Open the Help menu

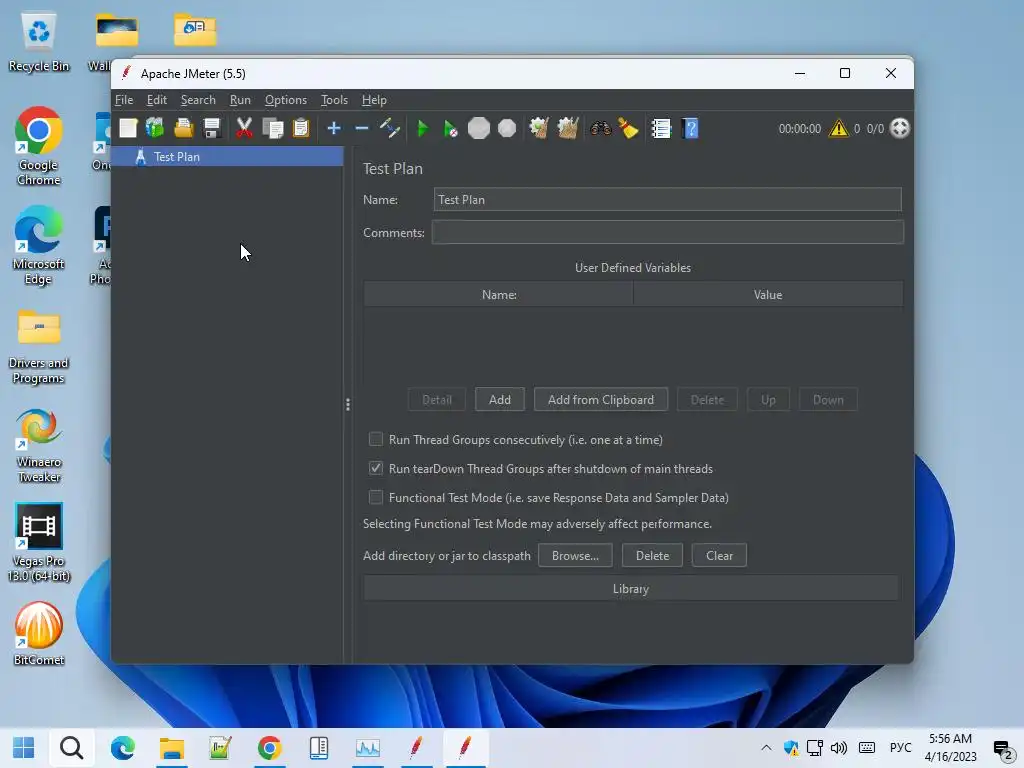pyautogui.click(x=374, y=100)
